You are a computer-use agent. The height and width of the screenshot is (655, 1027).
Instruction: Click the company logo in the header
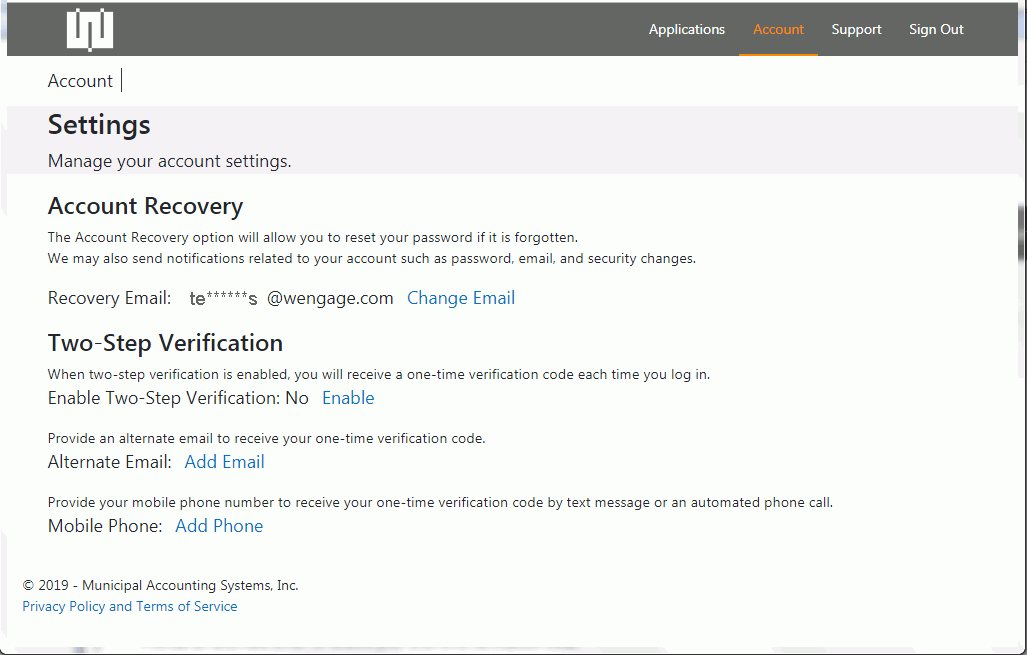coord(90,29)
